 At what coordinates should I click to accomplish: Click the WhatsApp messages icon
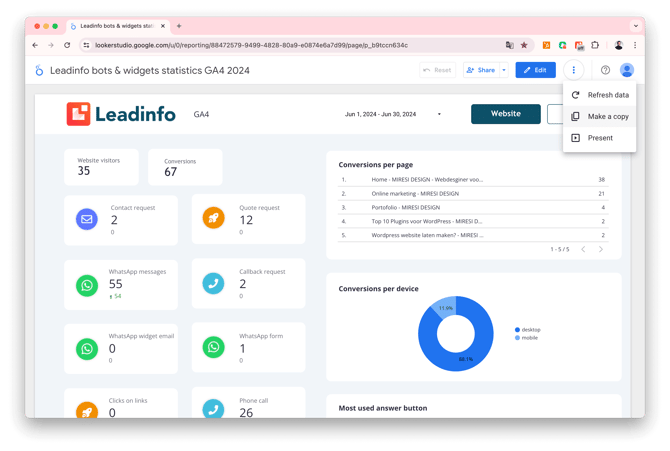coord(87,285)
